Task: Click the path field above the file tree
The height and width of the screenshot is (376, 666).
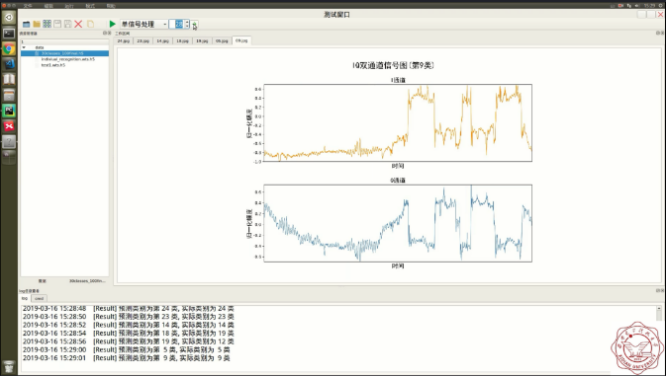Action: tap(65, 42)
